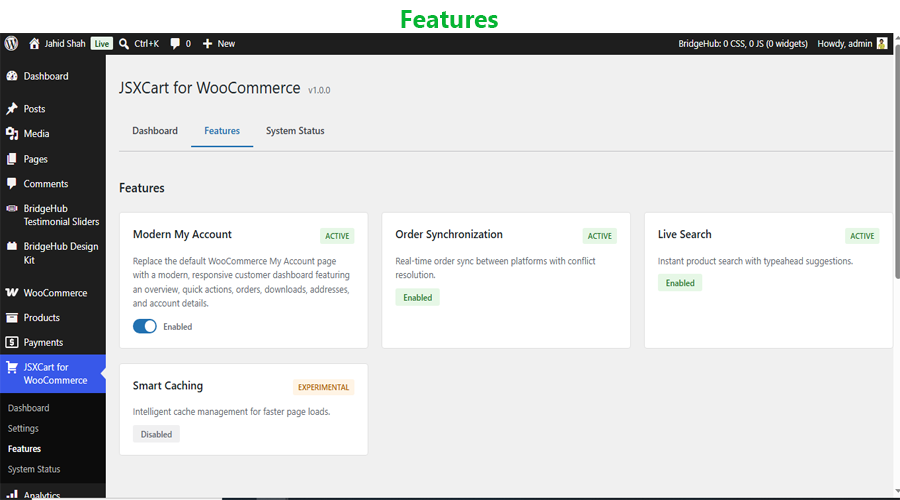Click the page vertical scrollbar thumb

point(897,161)
